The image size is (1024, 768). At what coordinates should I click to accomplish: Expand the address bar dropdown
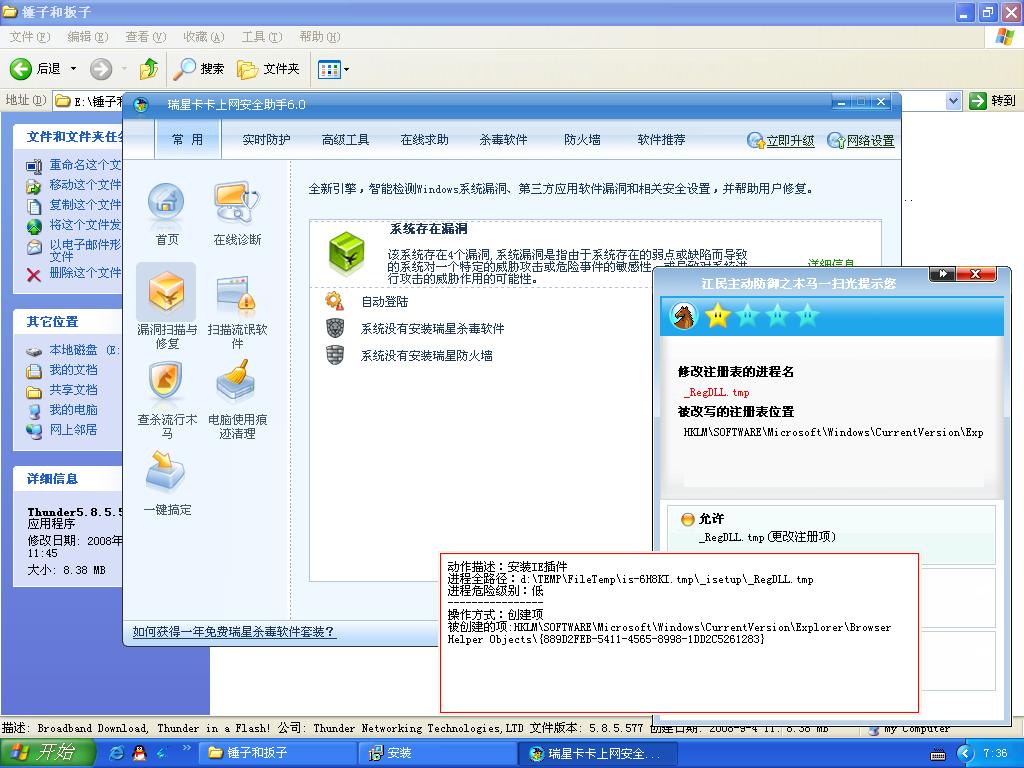pos(953,101)
